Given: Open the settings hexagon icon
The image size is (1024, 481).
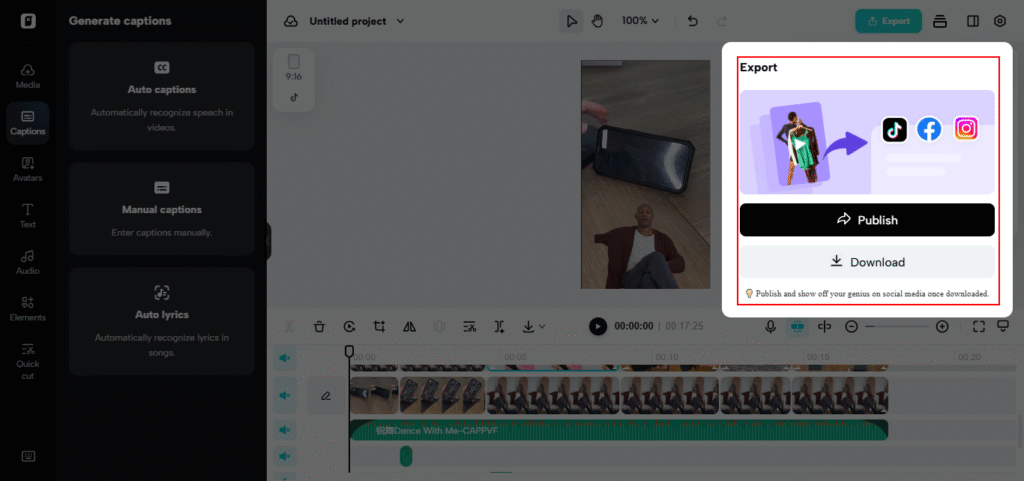Looking at the screenshot, I should click(x=1000, y=21).
